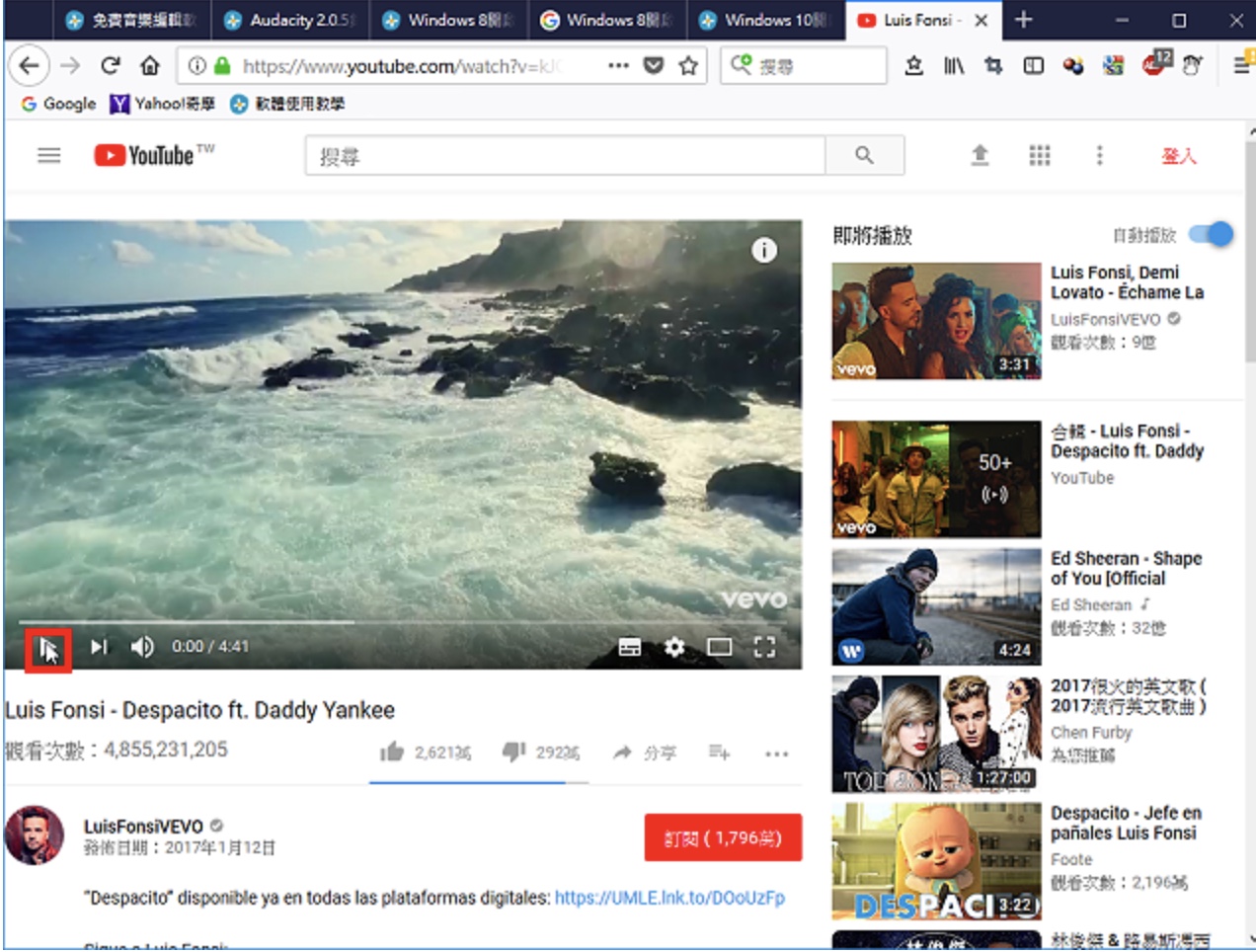
Task: Open the YouTube guide hamburger menu
Action: (49, 155)
